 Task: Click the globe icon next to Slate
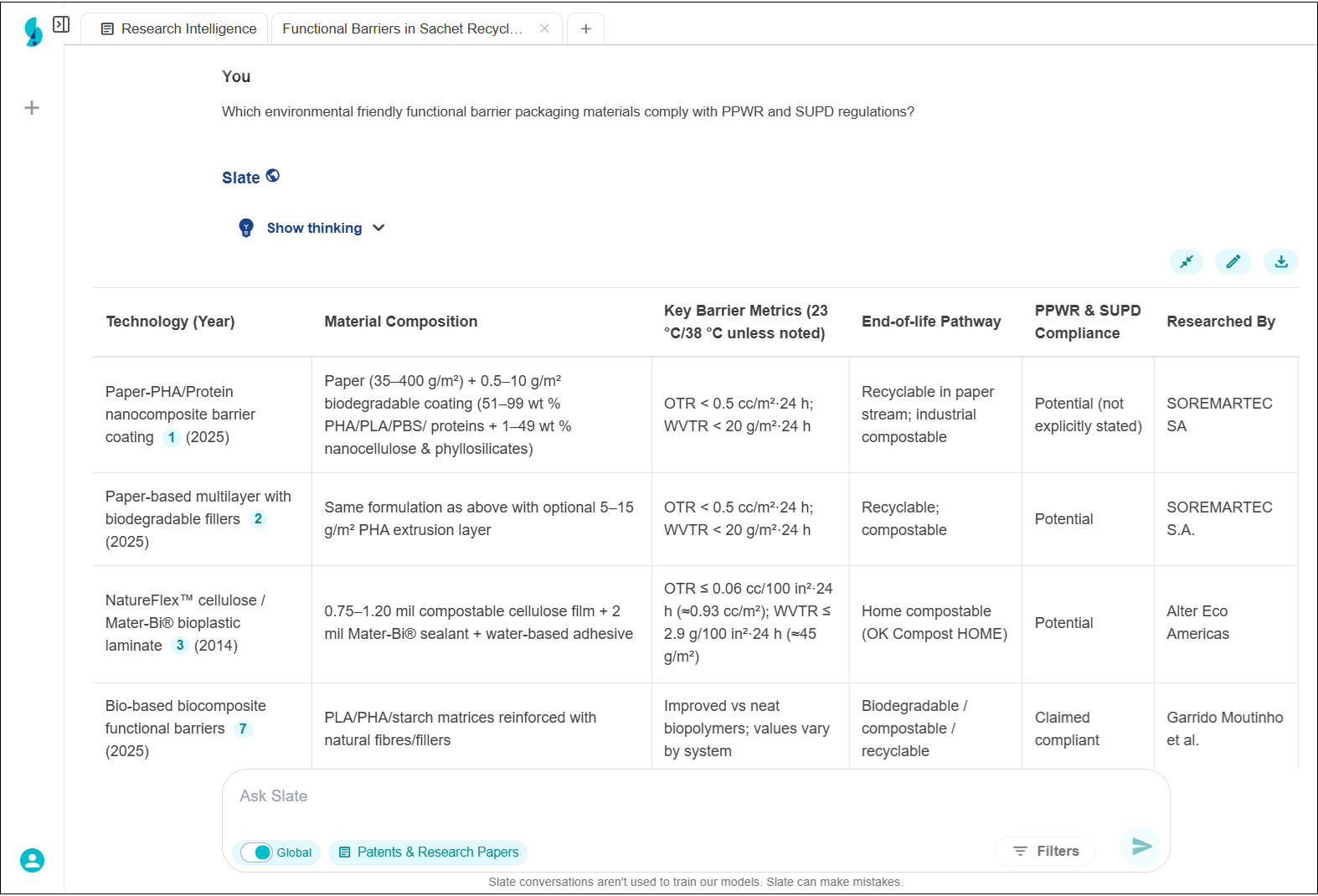(273, 176)
